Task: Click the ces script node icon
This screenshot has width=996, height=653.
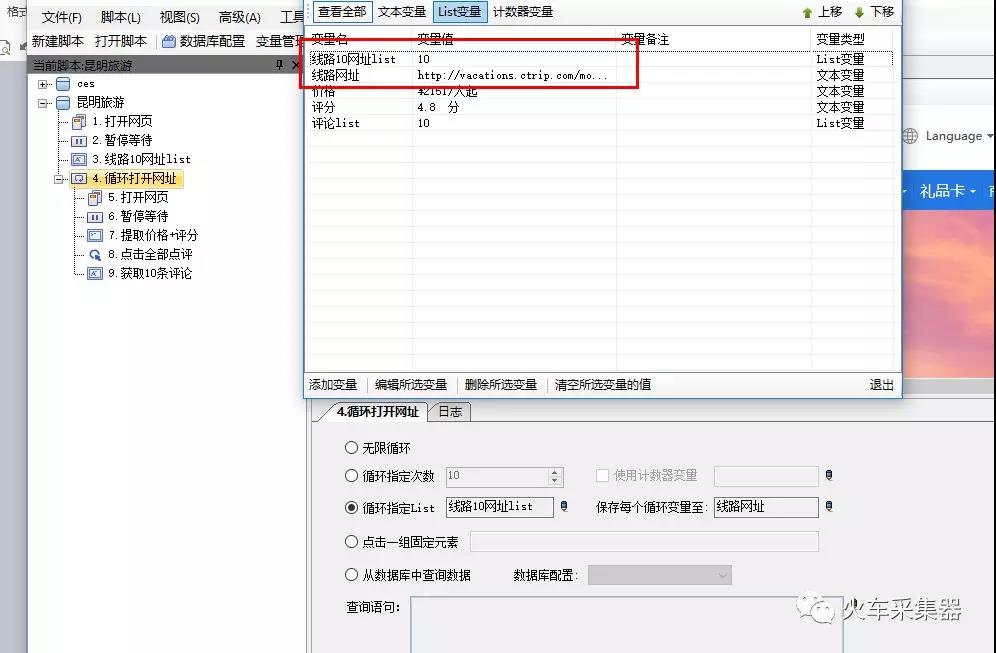Action: point(63,84)
